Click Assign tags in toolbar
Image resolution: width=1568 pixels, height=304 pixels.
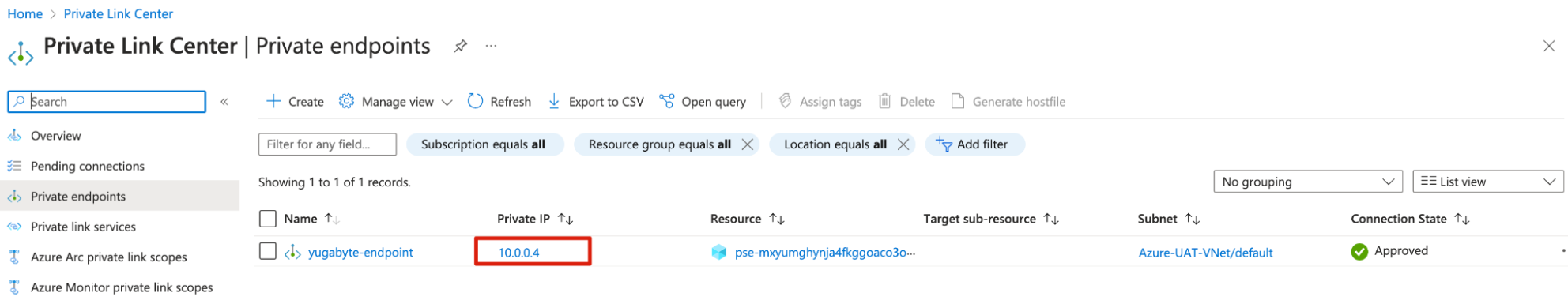[x=820, y=101]
